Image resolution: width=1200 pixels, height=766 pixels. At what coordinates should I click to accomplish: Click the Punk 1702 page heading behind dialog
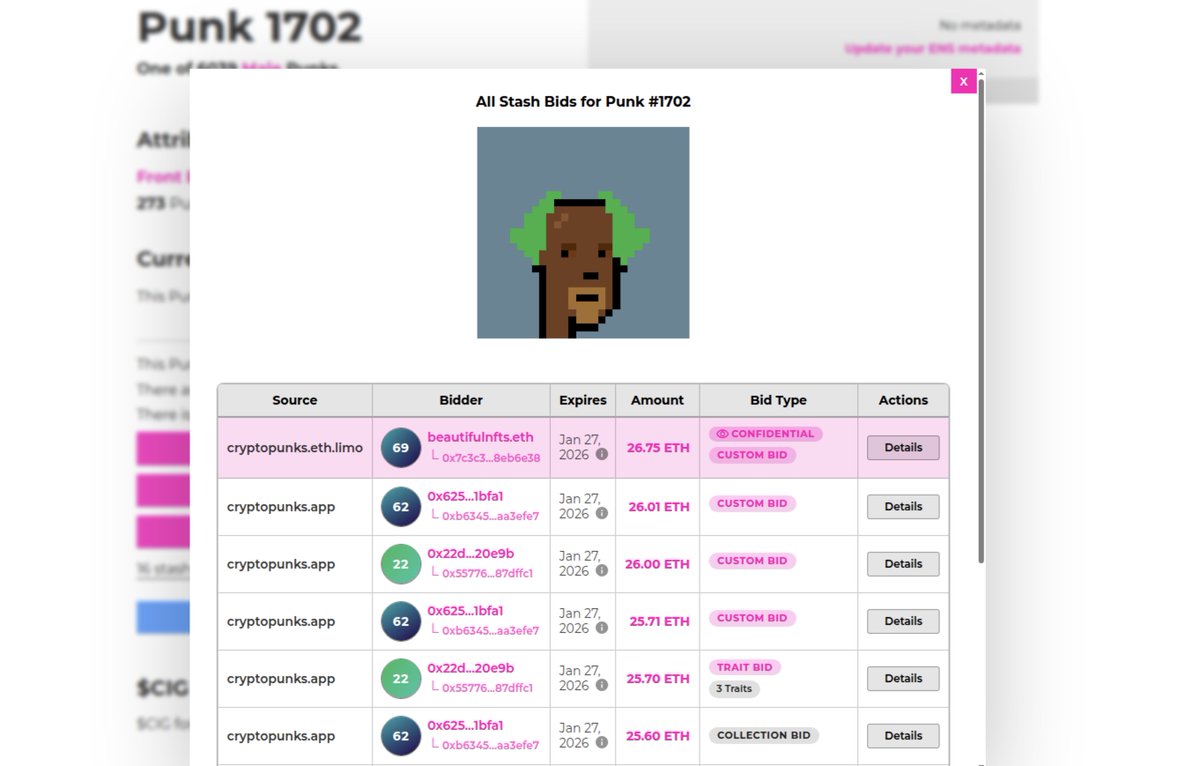point(249,27)
